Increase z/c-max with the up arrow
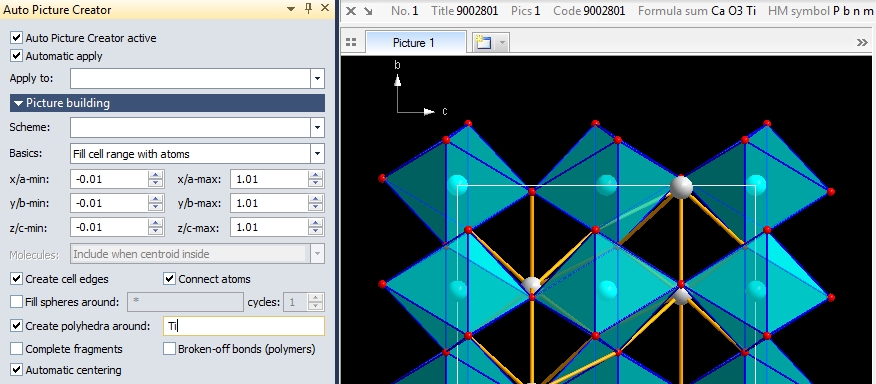 point(316,223)
